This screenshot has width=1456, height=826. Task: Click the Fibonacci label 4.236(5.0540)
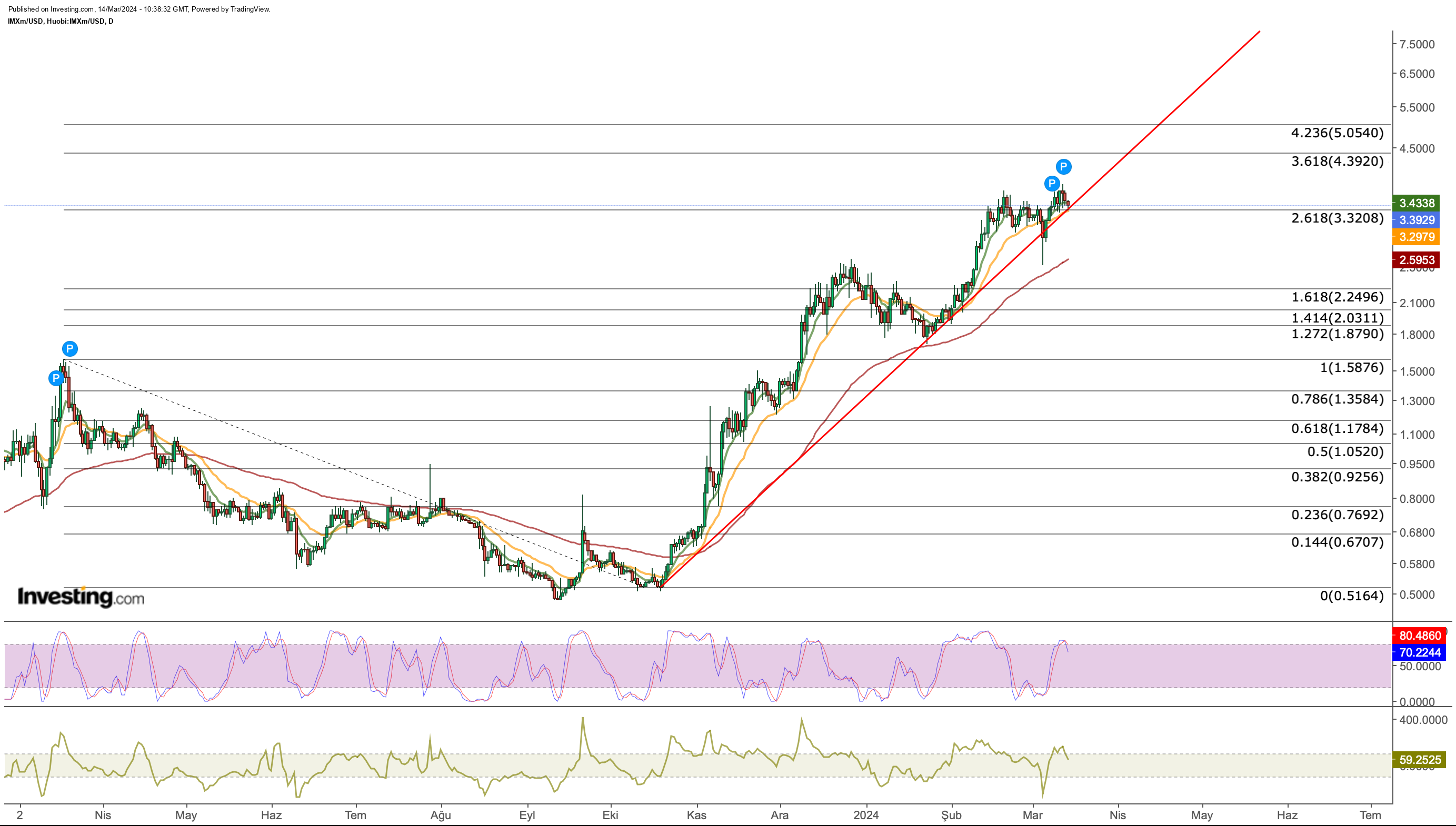[x=1338, y=133]
